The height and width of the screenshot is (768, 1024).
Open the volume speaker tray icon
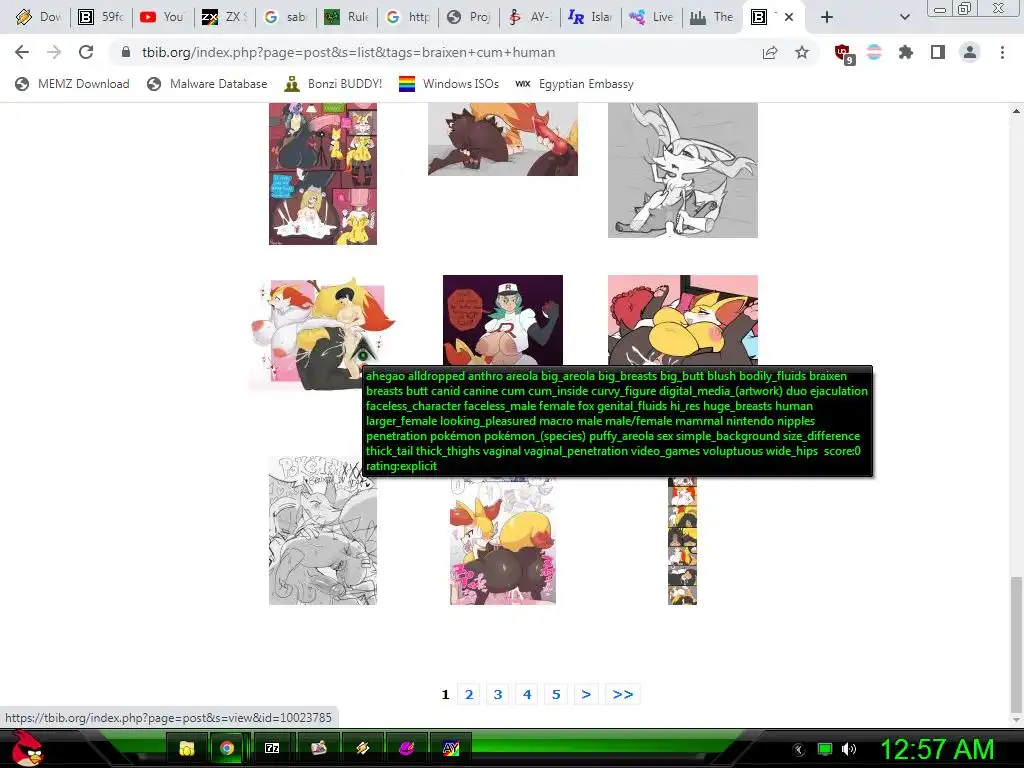(x=849, y=749)
